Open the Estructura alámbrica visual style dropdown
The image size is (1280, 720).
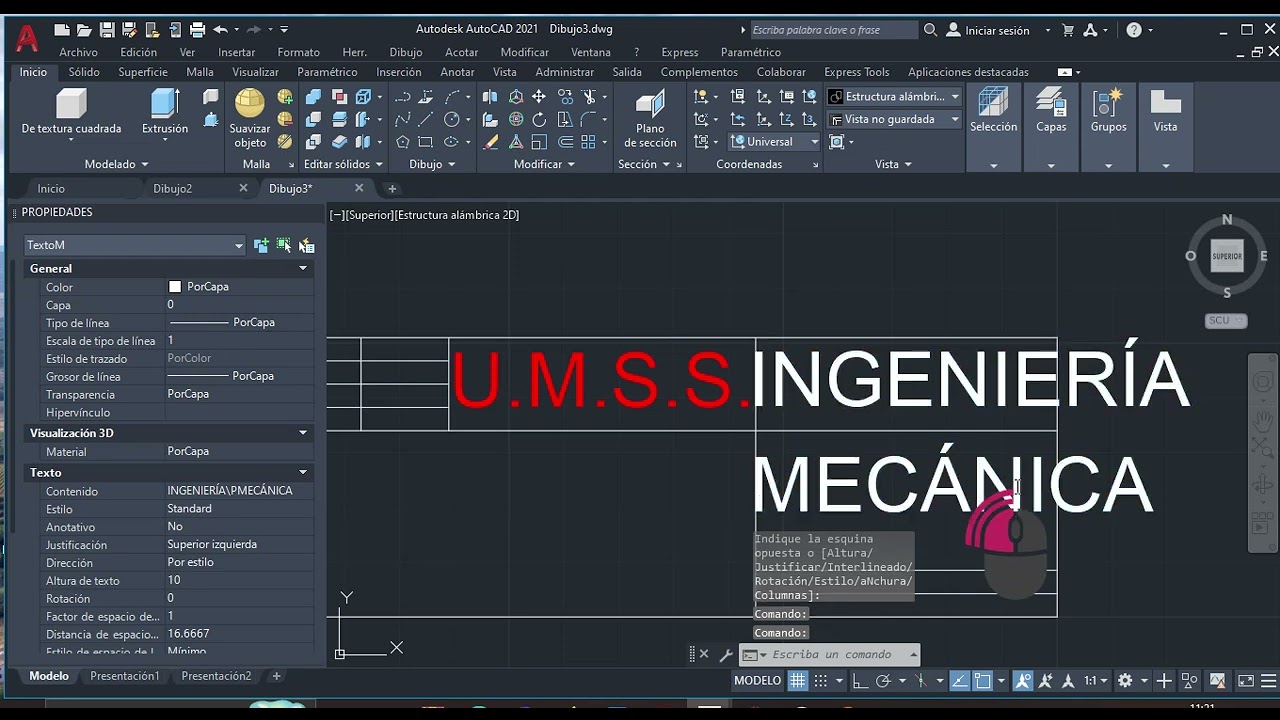pyautogui.click(x=895, y=97)
